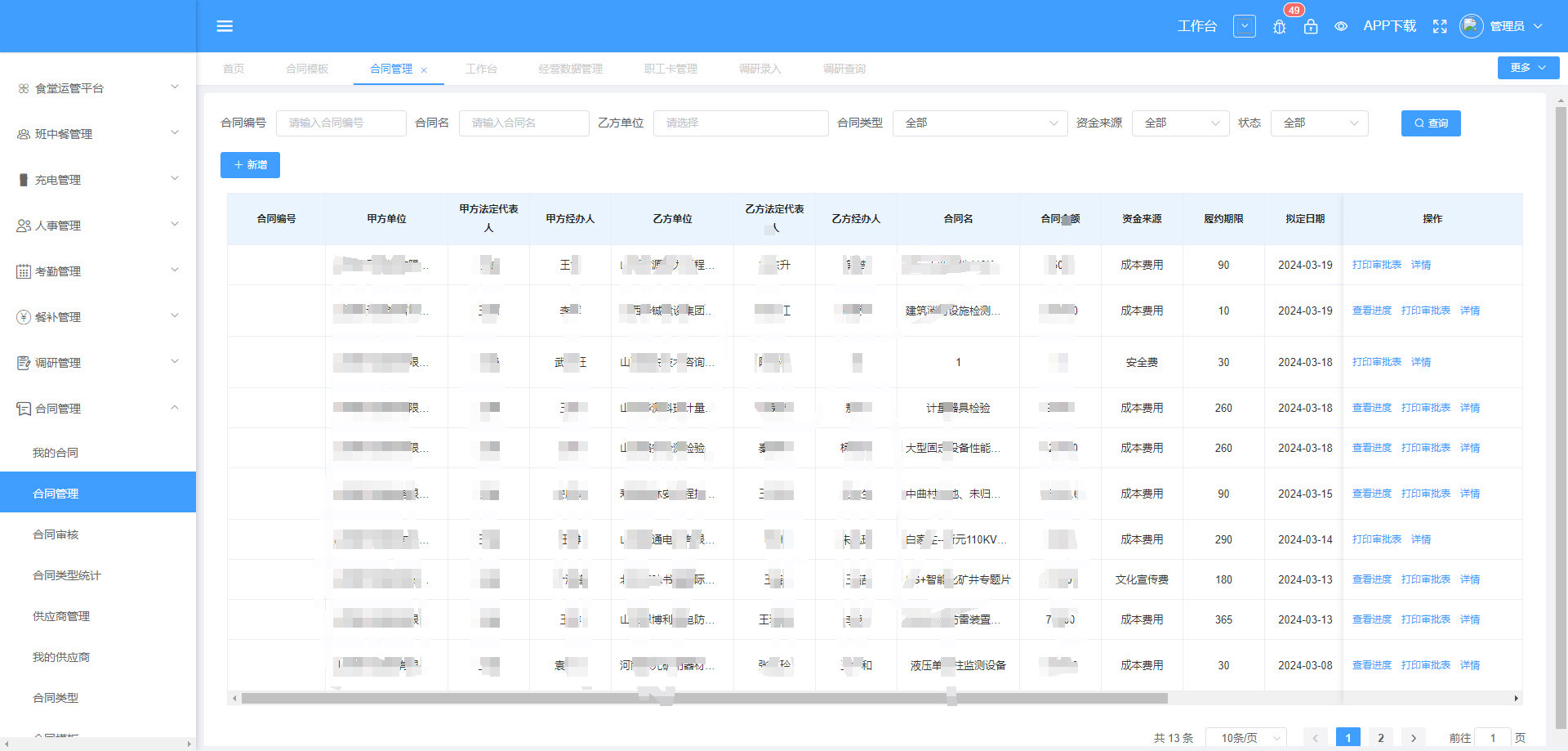The width and height of the screenshot is (1568, 751).
Task: Click next page arrow in pagination
Action: (x=1414, y=738)
